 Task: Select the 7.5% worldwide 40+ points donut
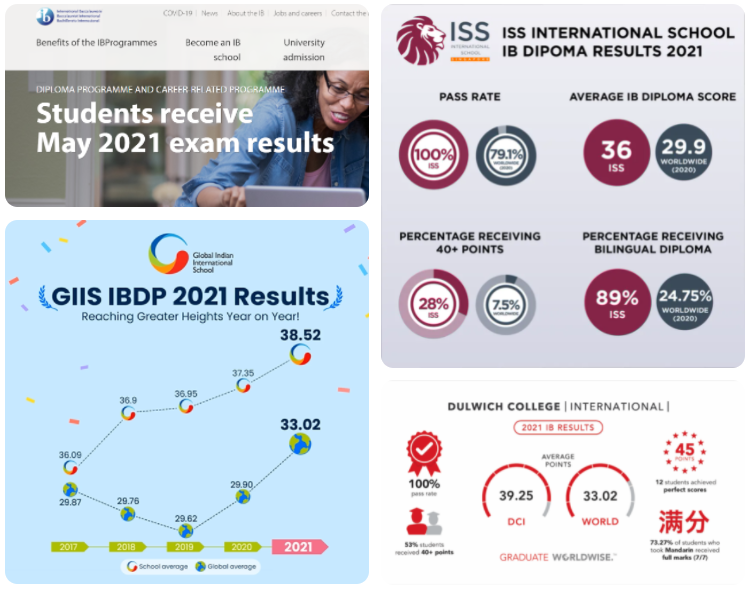click(x=506, y=304)
